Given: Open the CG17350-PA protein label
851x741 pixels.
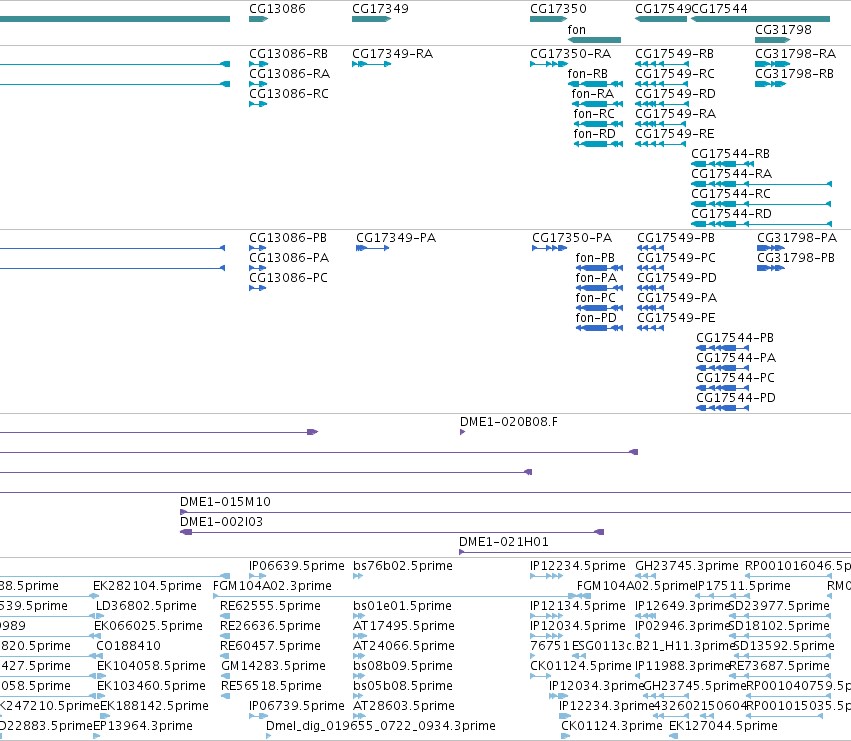Looking at the screenshot, I should [x=572, y=238].
